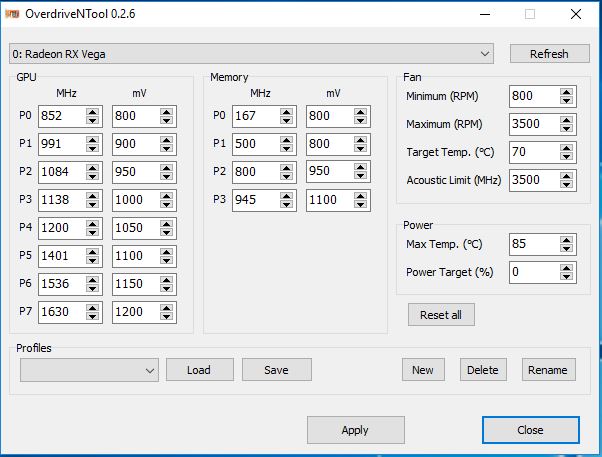
Task: Click the Close button at bottom
Action: point(531,430)
